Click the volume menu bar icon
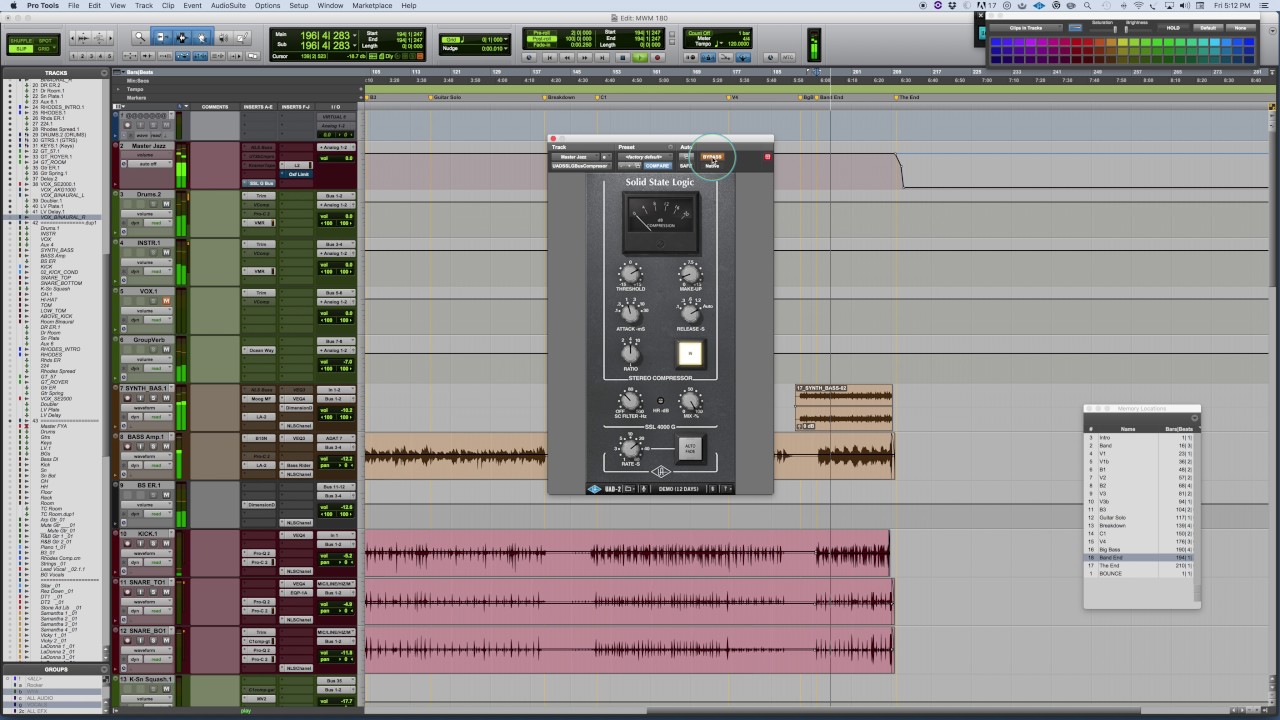 coord(1184,5)
